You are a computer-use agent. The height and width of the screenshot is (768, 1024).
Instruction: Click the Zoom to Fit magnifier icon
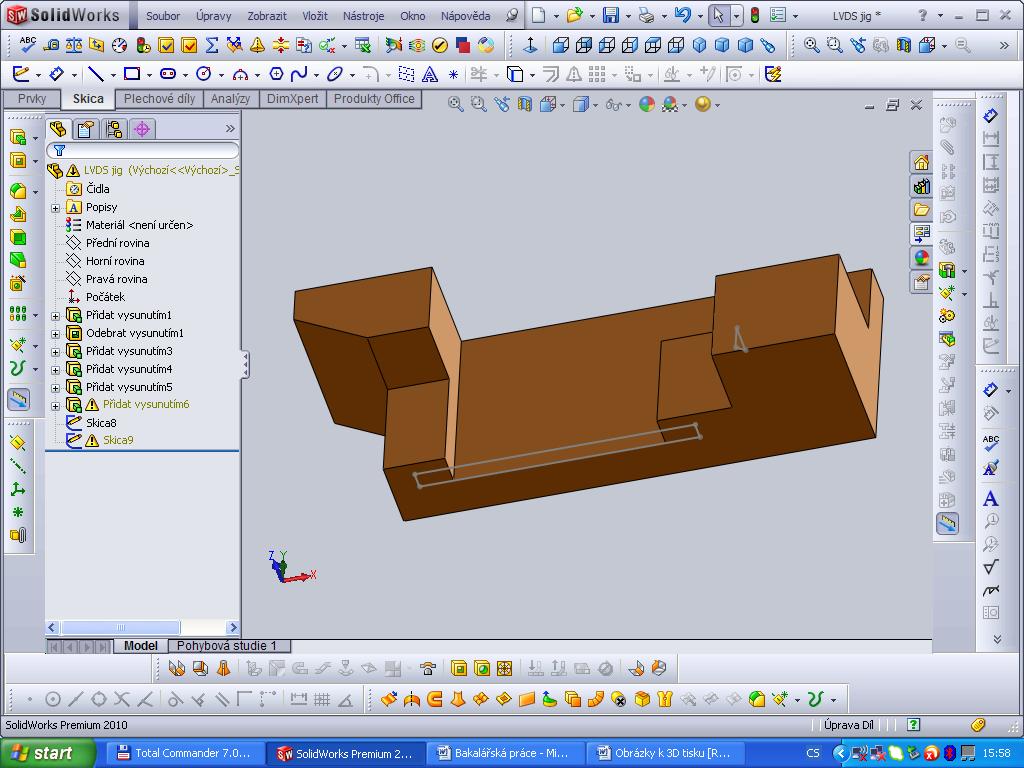[x=811, y=44]
